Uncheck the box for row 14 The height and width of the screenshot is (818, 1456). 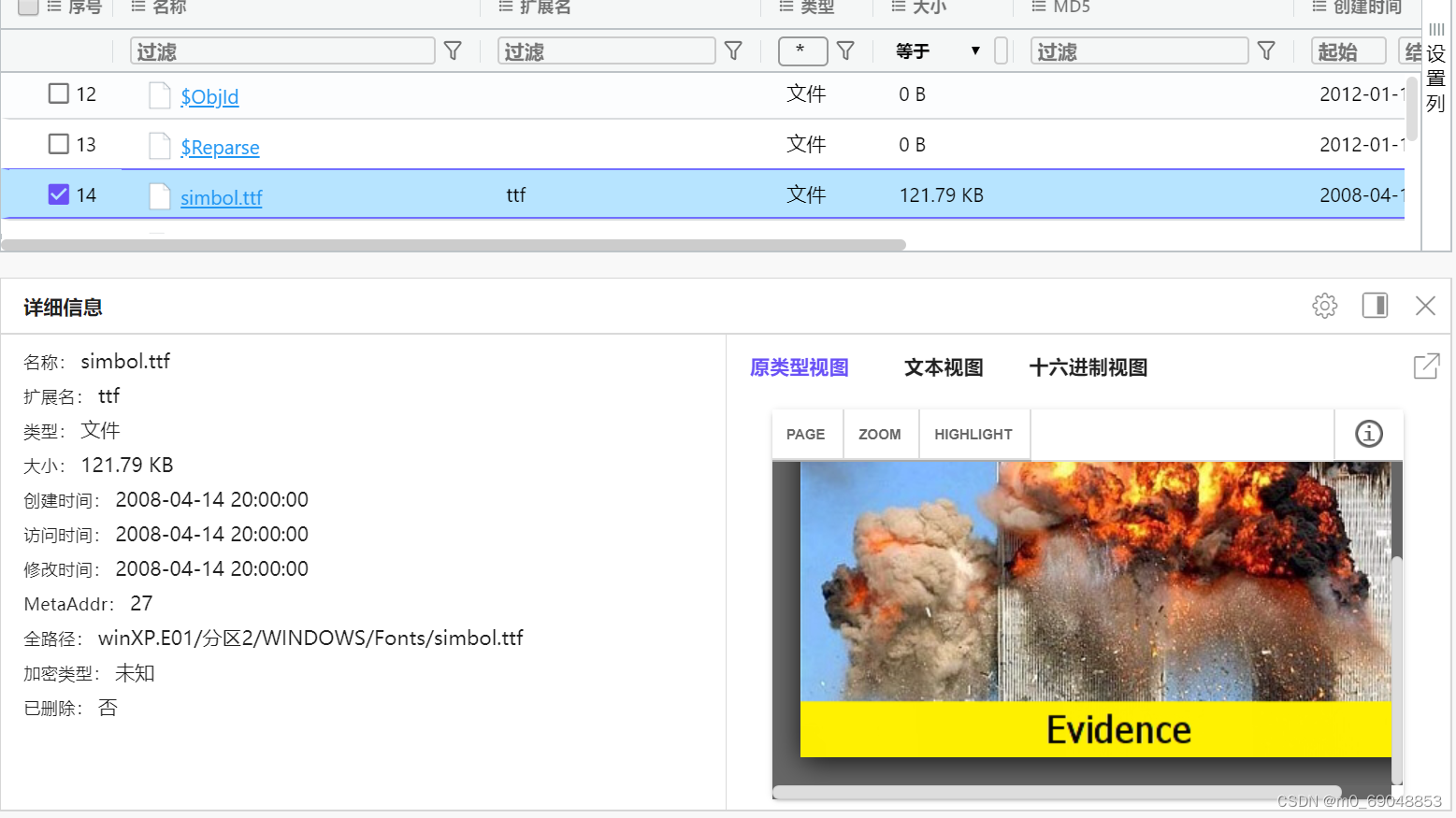point(58,194)
